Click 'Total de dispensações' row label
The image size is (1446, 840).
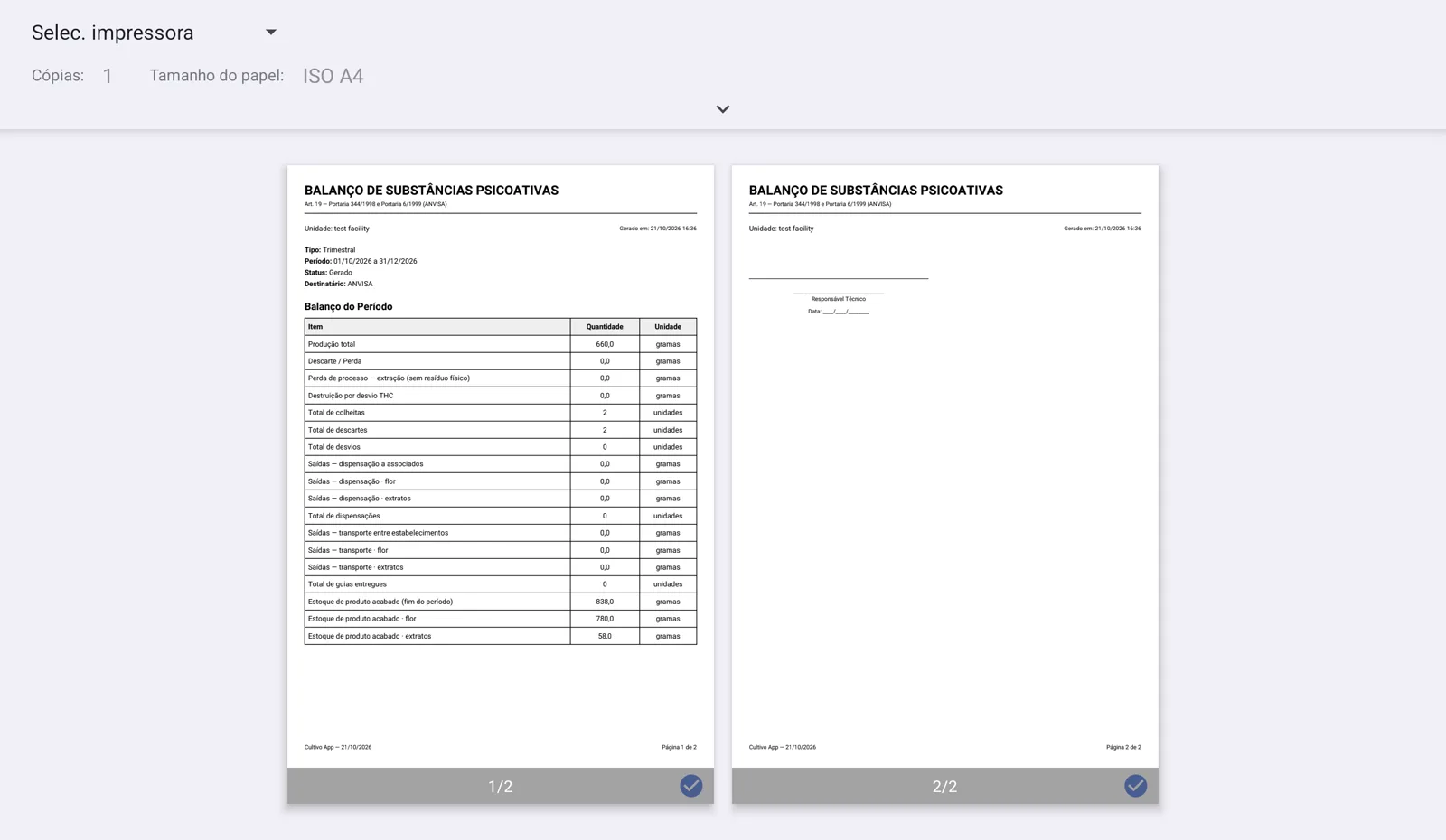click(x=344, y=516)
